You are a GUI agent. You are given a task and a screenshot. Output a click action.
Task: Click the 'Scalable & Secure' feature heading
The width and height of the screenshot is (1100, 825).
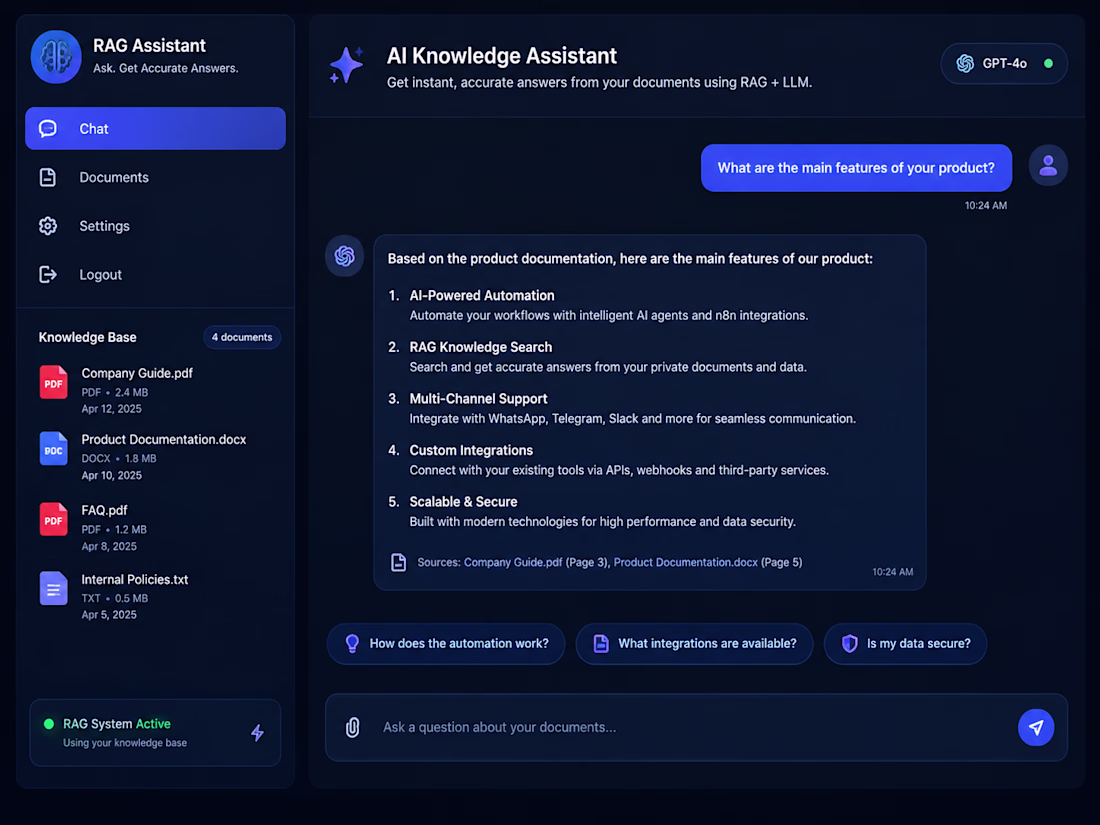[x=464, y=502]
